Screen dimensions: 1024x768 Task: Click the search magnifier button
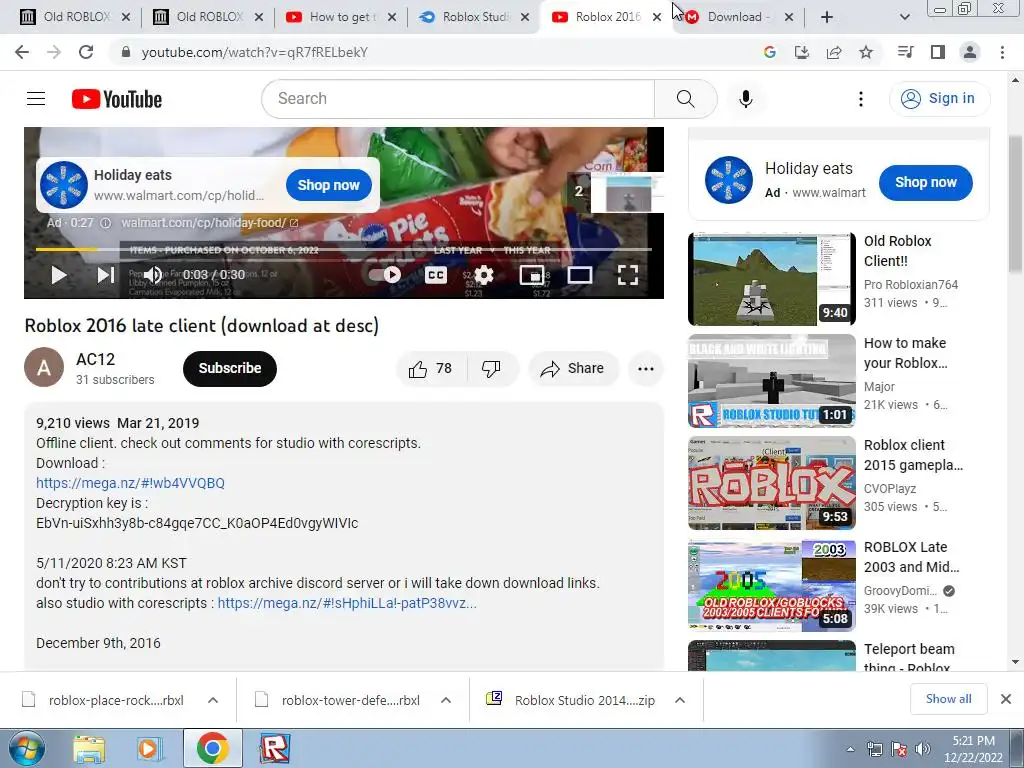[685, 99]
